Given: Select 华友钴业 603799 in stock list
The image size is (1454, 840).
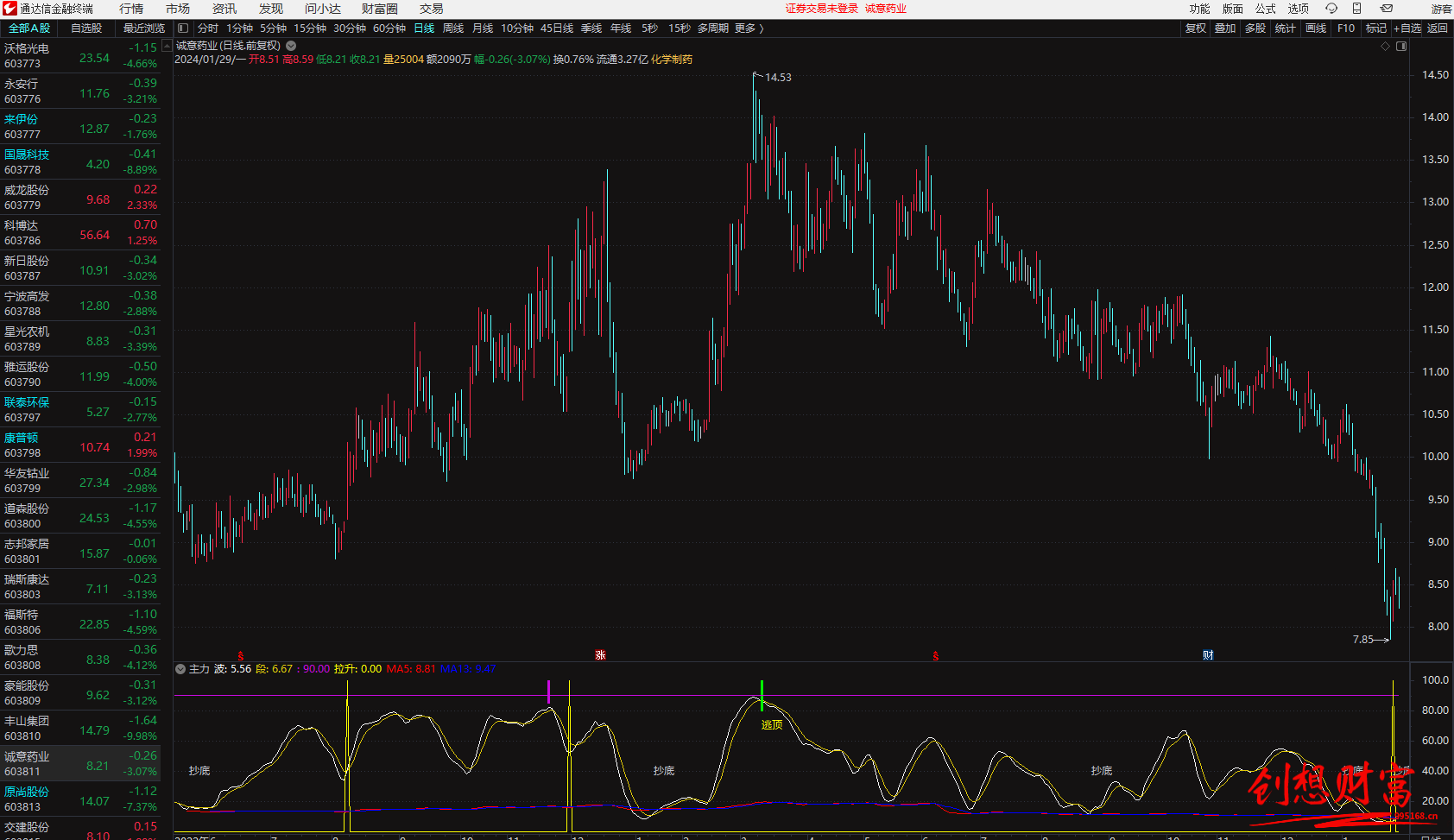Looking at the screenshot, I should (80, 481).
